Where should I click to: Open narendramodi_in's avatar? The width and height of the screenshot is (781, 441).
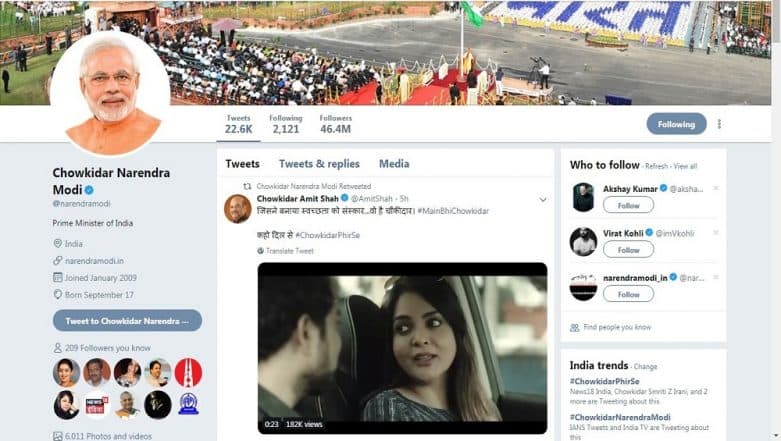[x=583, y=286]
